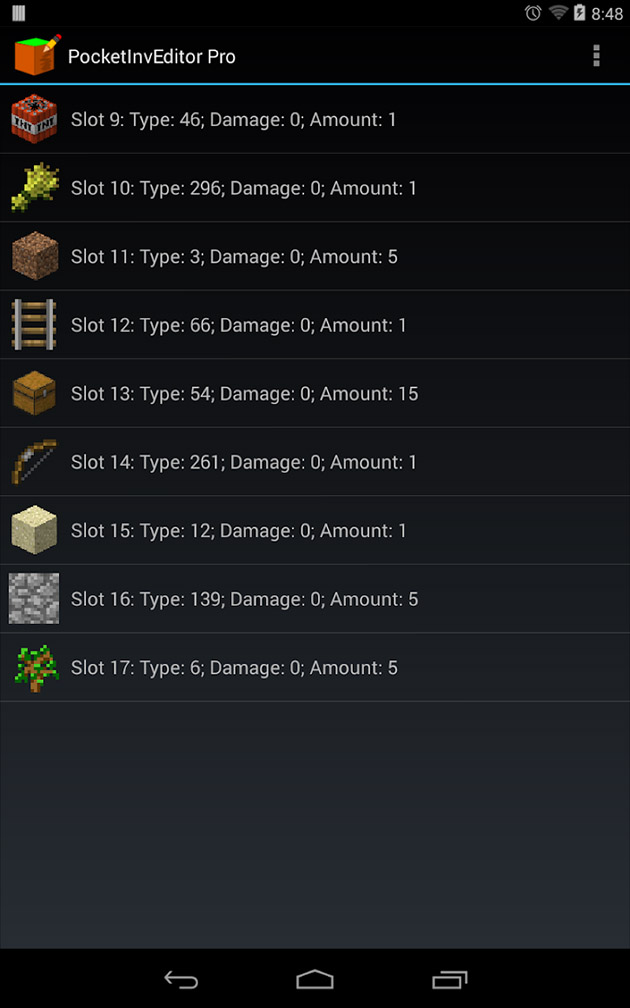Open Slot 9 Type 46 entry

[x=234, y=120]
